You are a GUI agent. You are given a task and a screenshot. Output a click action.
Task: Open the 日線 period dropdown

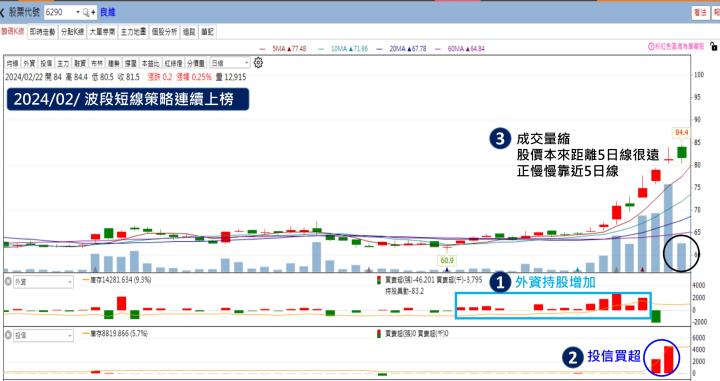click(x=230, y=63)
